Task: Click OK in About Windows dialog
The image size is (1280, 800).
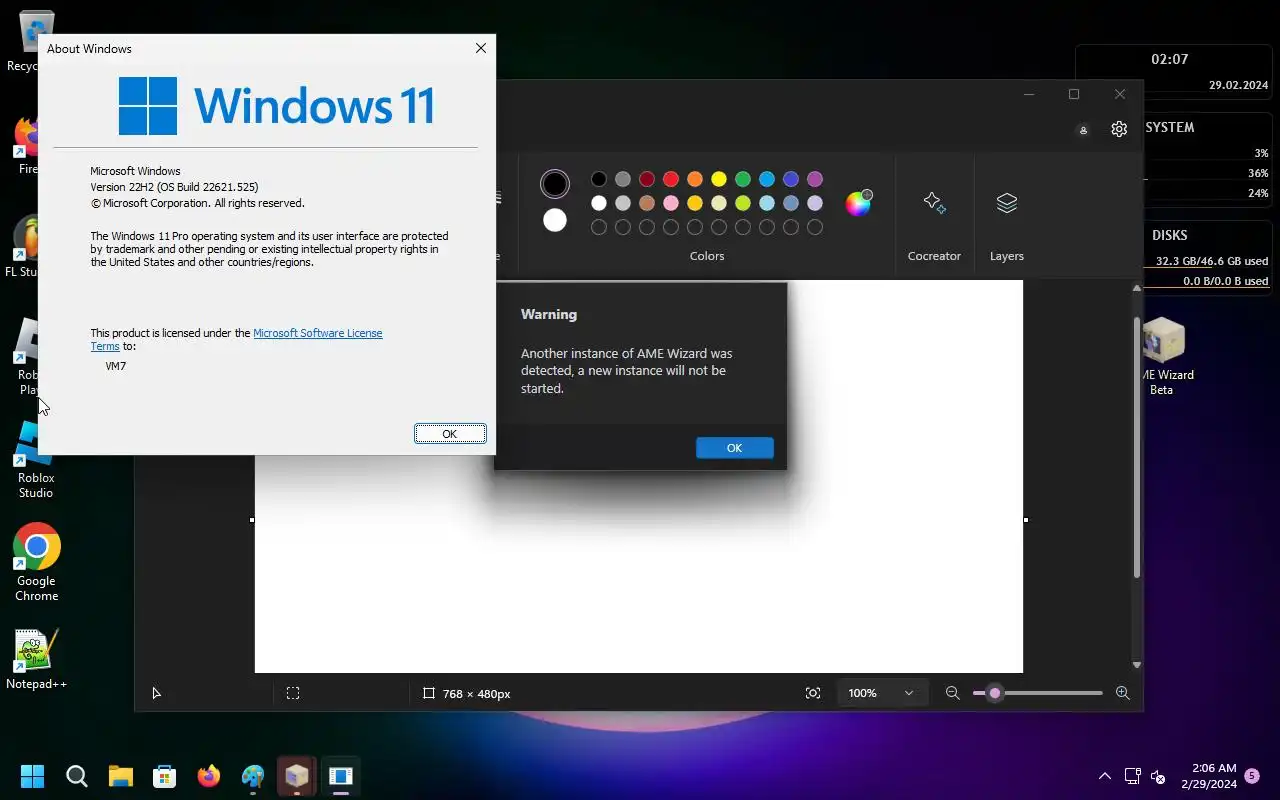Action: 450,433
